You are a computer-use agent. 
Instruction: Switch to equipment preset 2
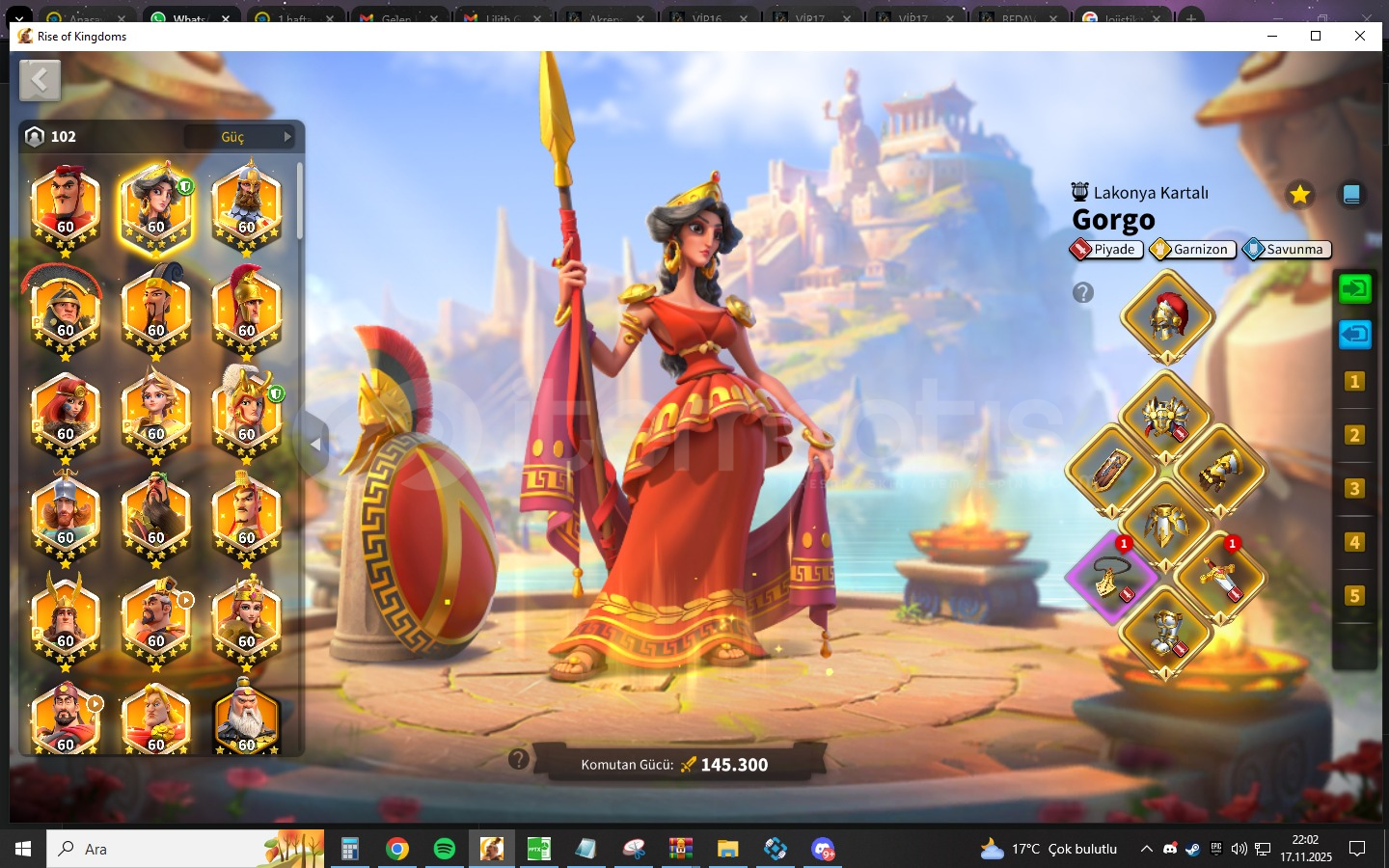pyautogui.click(x=1354, y=435)
